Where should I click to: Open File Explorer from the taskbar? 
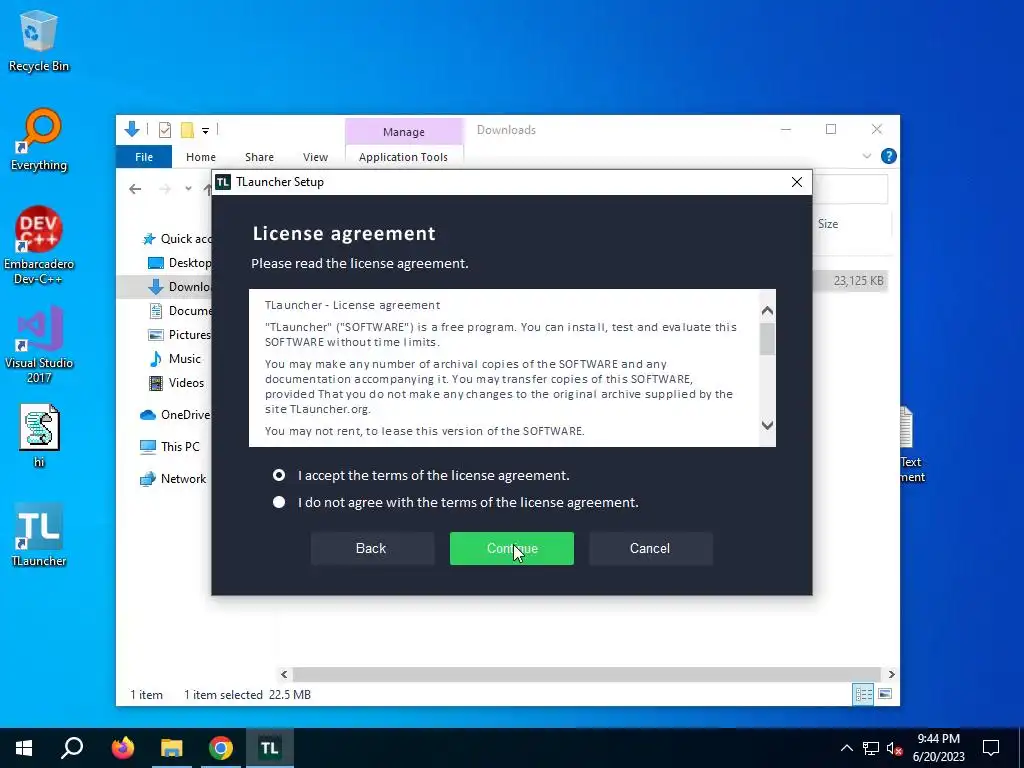(x=172, y=748)
